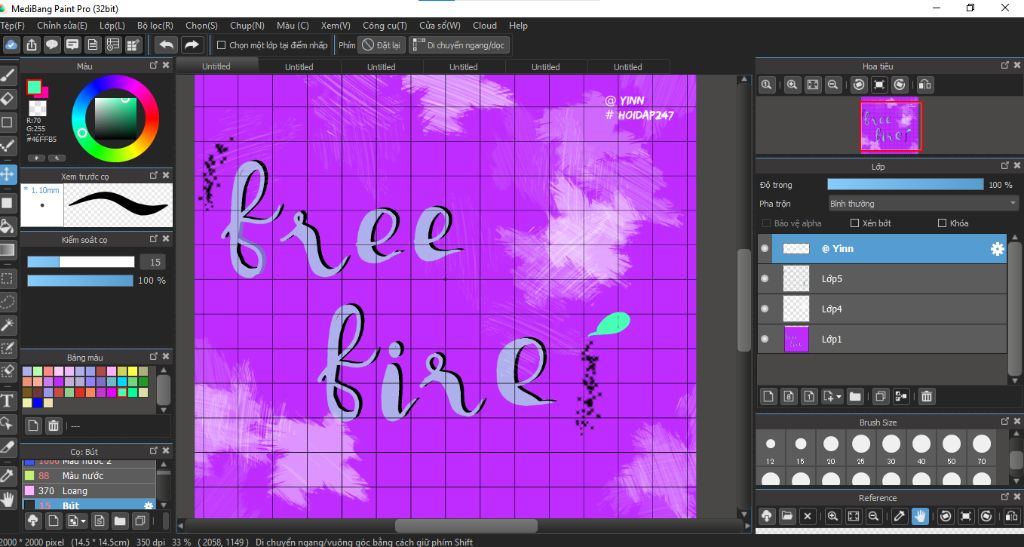Viewport: 1024px width, 547px height.
Task: Toggle visibility of Lớp1 layer
Action: (x=765, y=339)
